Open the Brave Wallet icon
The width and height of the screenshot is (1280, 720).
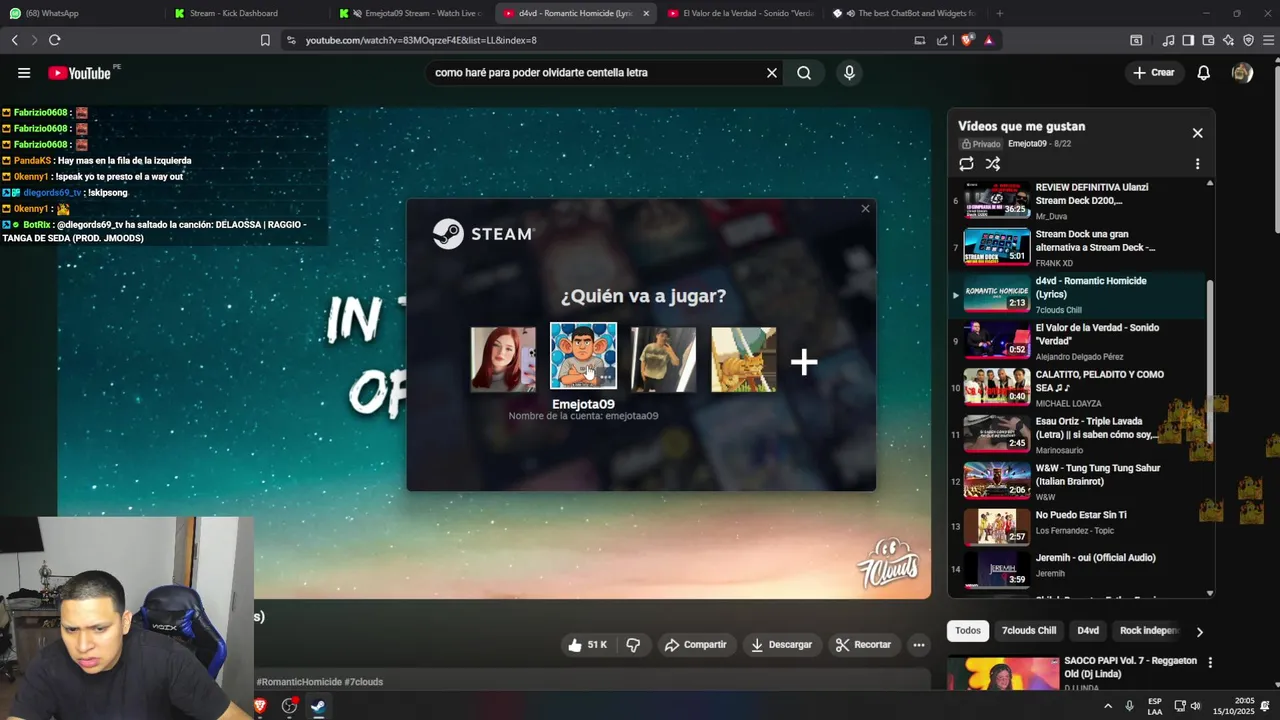click(x=1208, y=40)
